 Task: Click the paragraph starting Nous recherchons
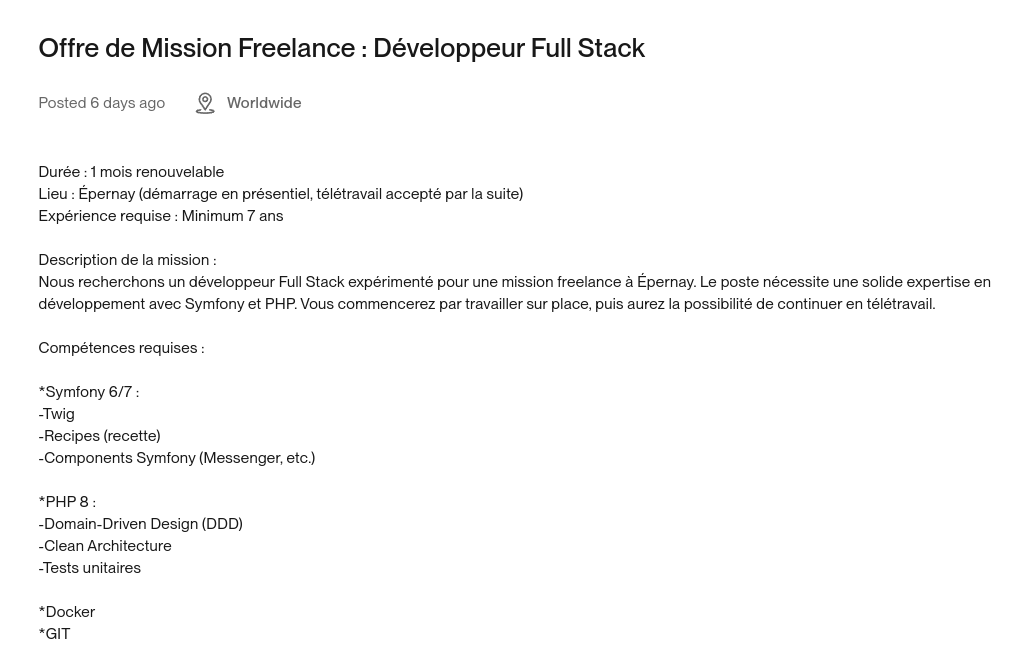pyautogui.click(x=514, y=293)
